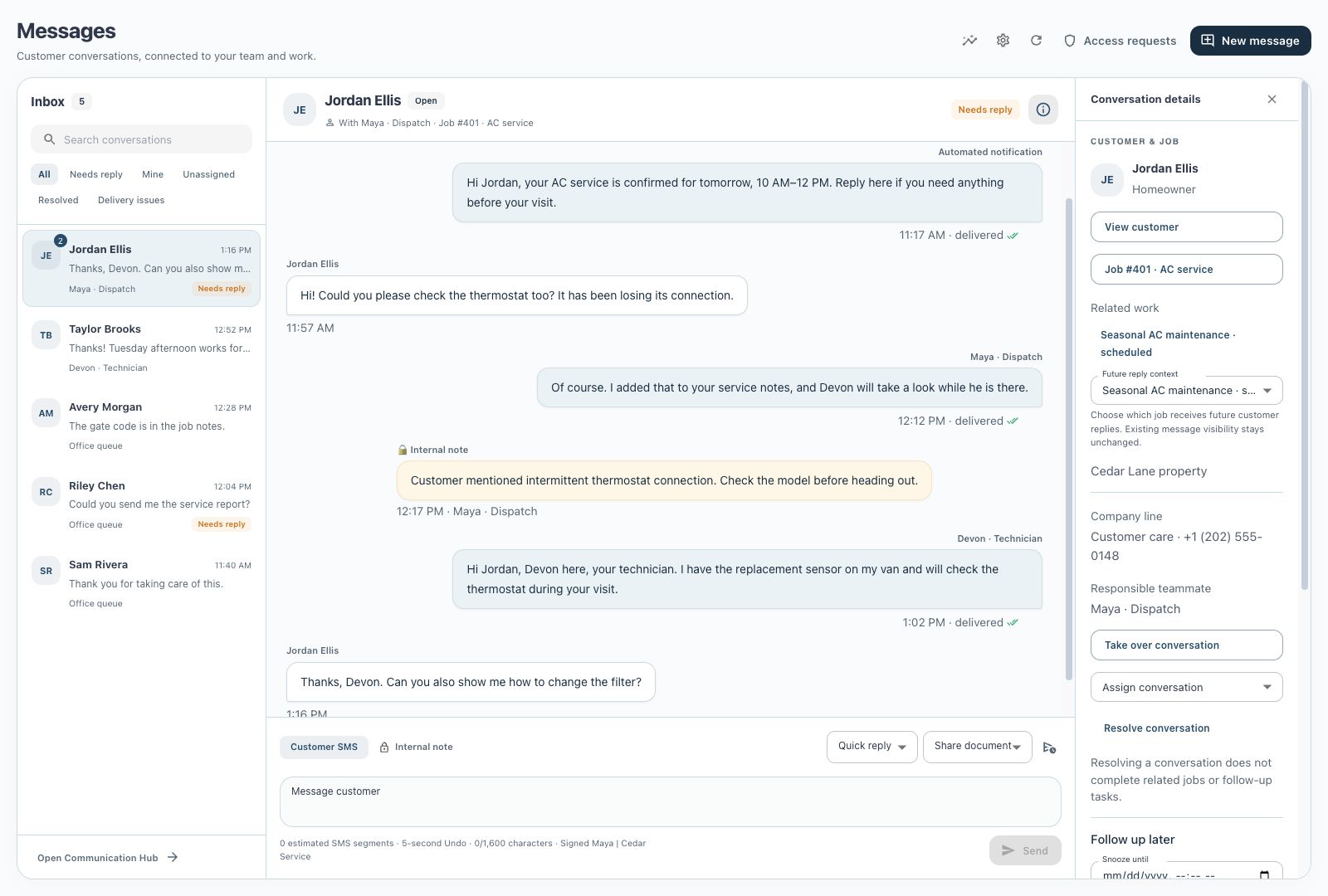
Task: Filter inbox by Unassigned
Action: coord(208,174)
